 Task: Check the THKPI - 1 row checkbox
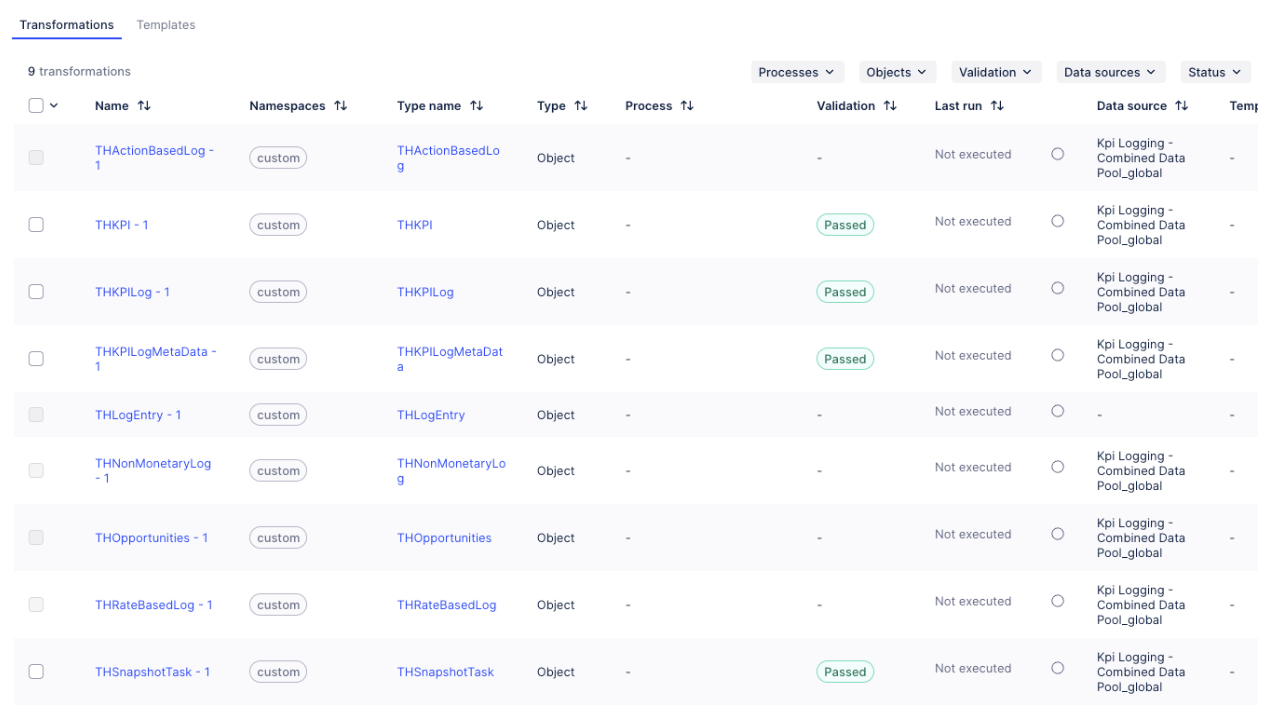tap(36, 225)
